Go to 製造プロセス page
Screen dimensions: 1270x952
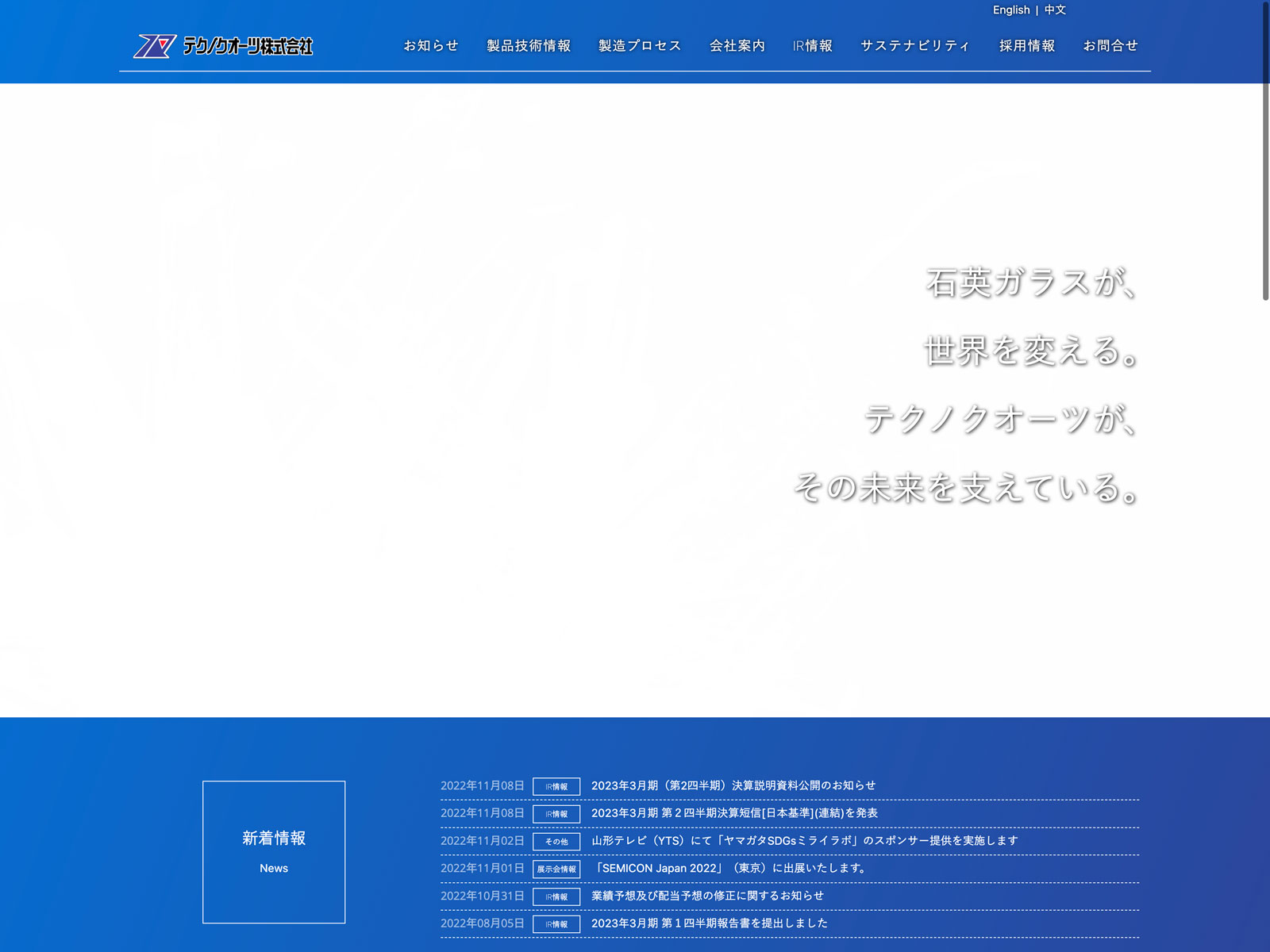640,46
